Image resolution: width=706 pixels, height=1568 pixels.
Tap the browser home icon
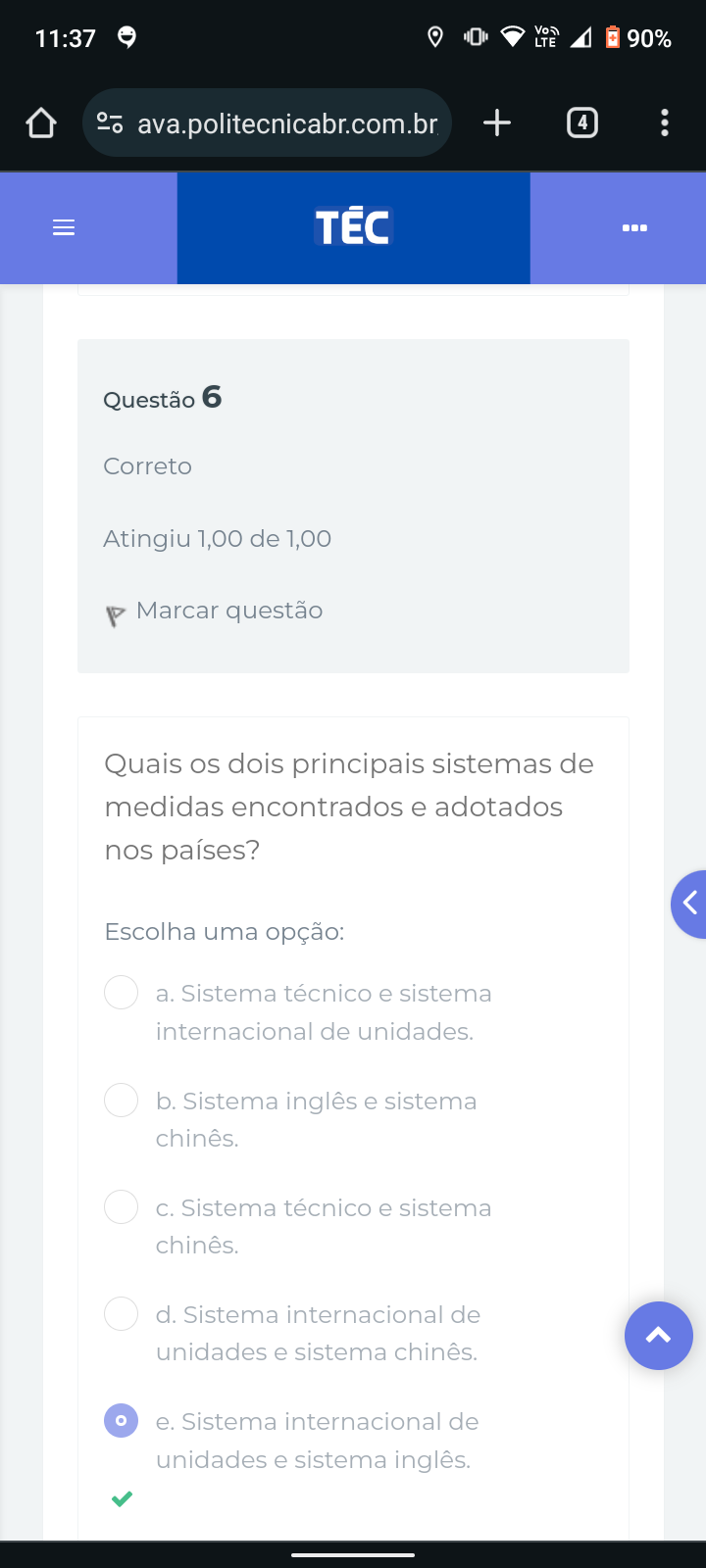tap(41, 122)
